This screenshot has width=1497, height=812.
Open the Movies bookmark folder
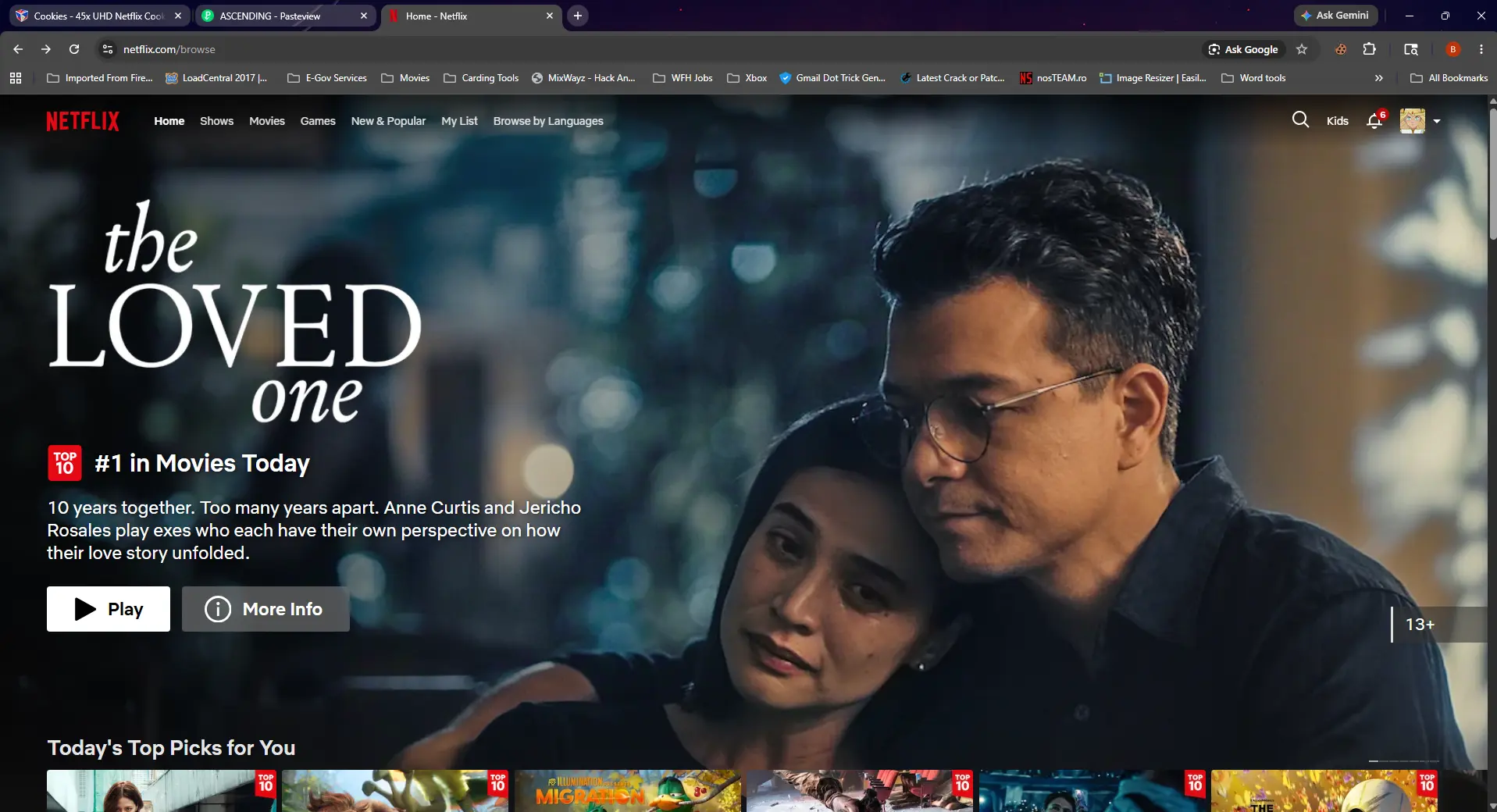click(406, 78)
